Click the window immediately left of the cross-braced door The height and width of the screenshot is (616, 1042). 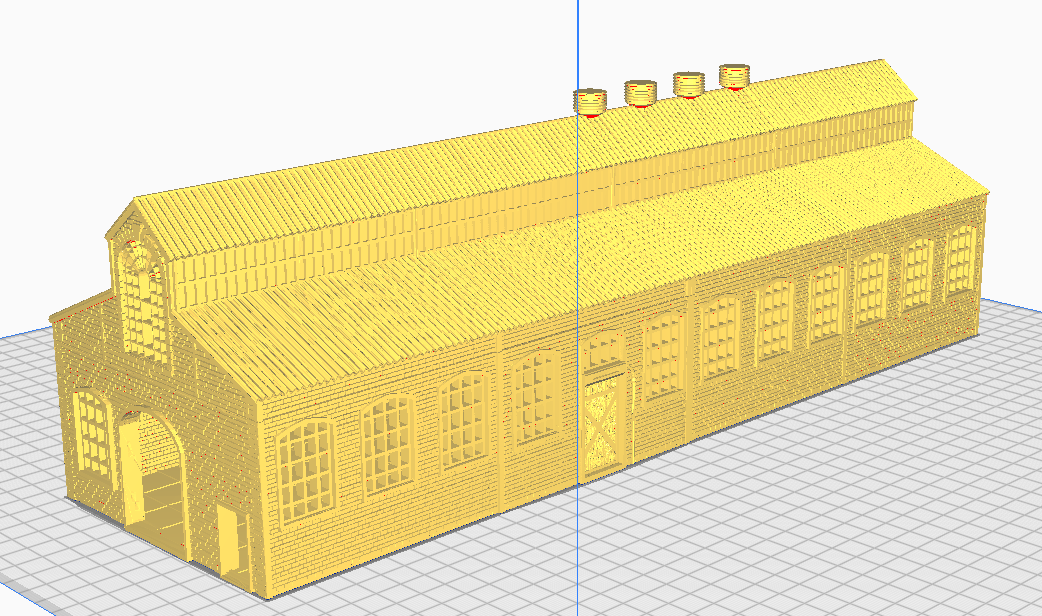537,395
